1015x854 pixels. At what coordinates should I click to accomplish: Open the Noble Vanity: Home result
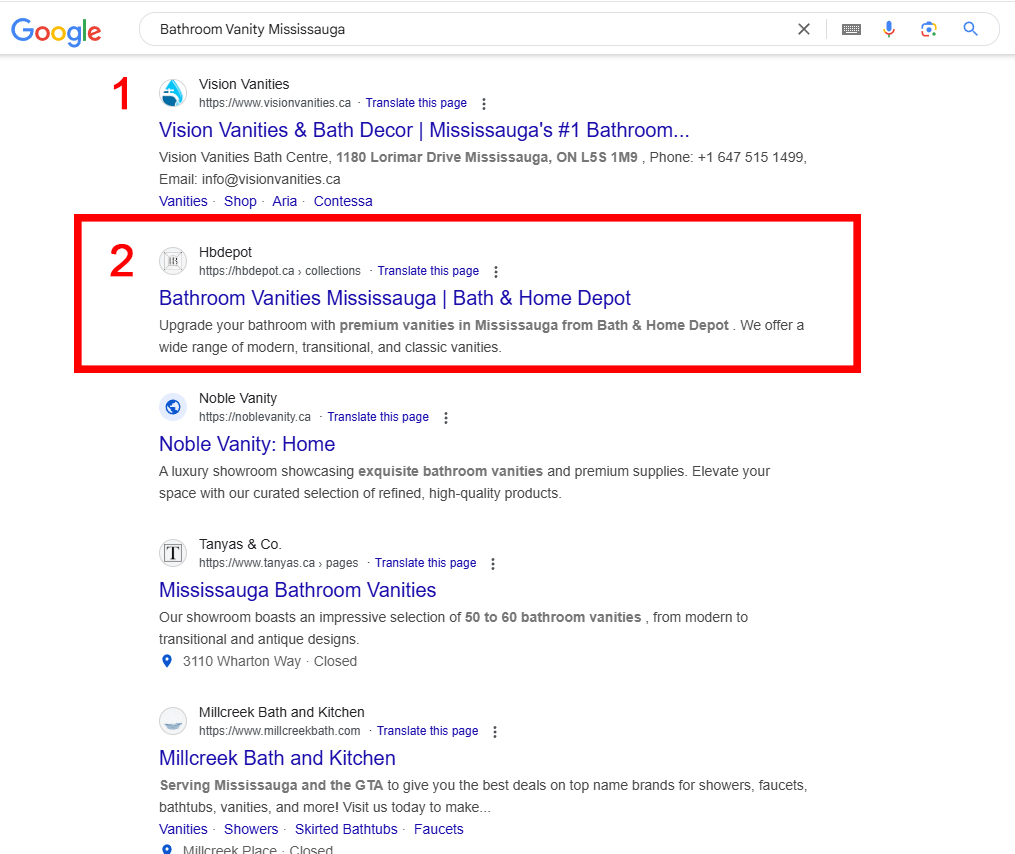click(247, 444)
